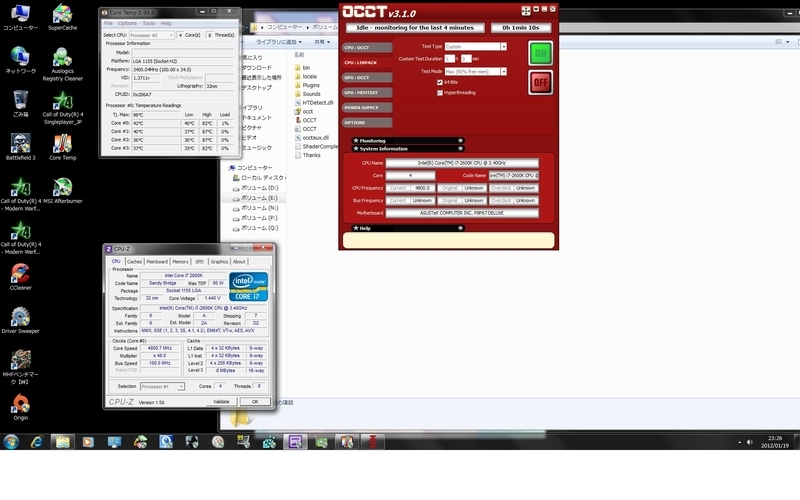Select the GPU : MEMTEST tab in OCCT

367,93
